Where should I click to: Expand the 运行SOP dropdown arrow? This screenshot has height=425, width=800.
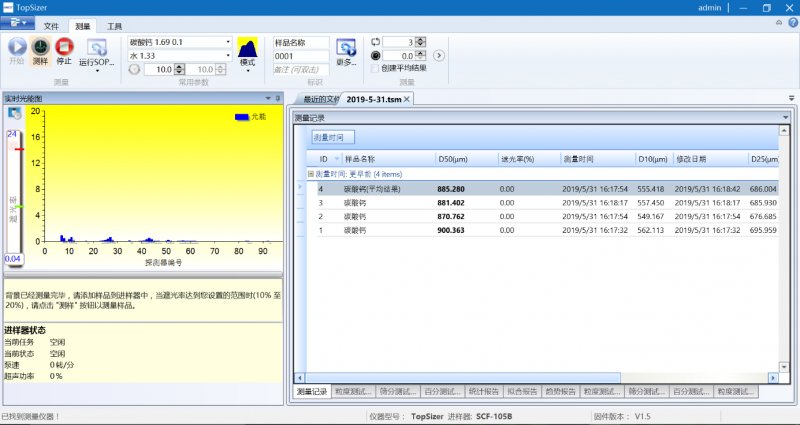pos(97,71)
